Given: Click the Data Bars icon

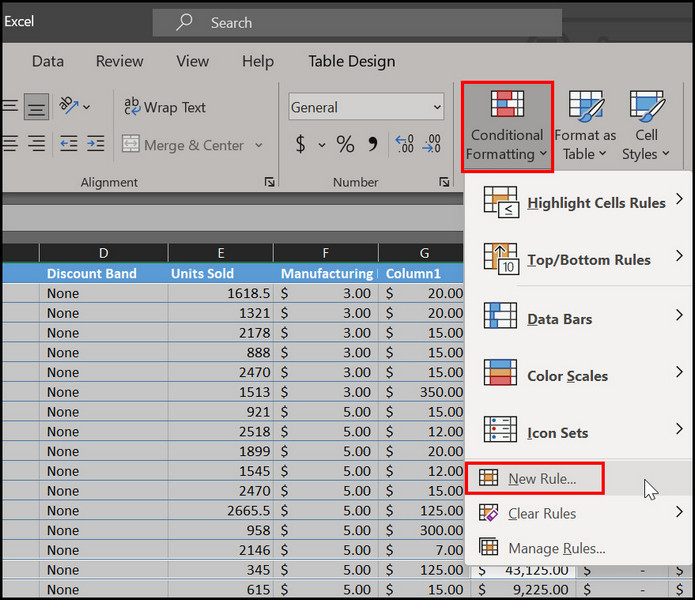Looking at the screenshot, I should [x=500, y=316].
